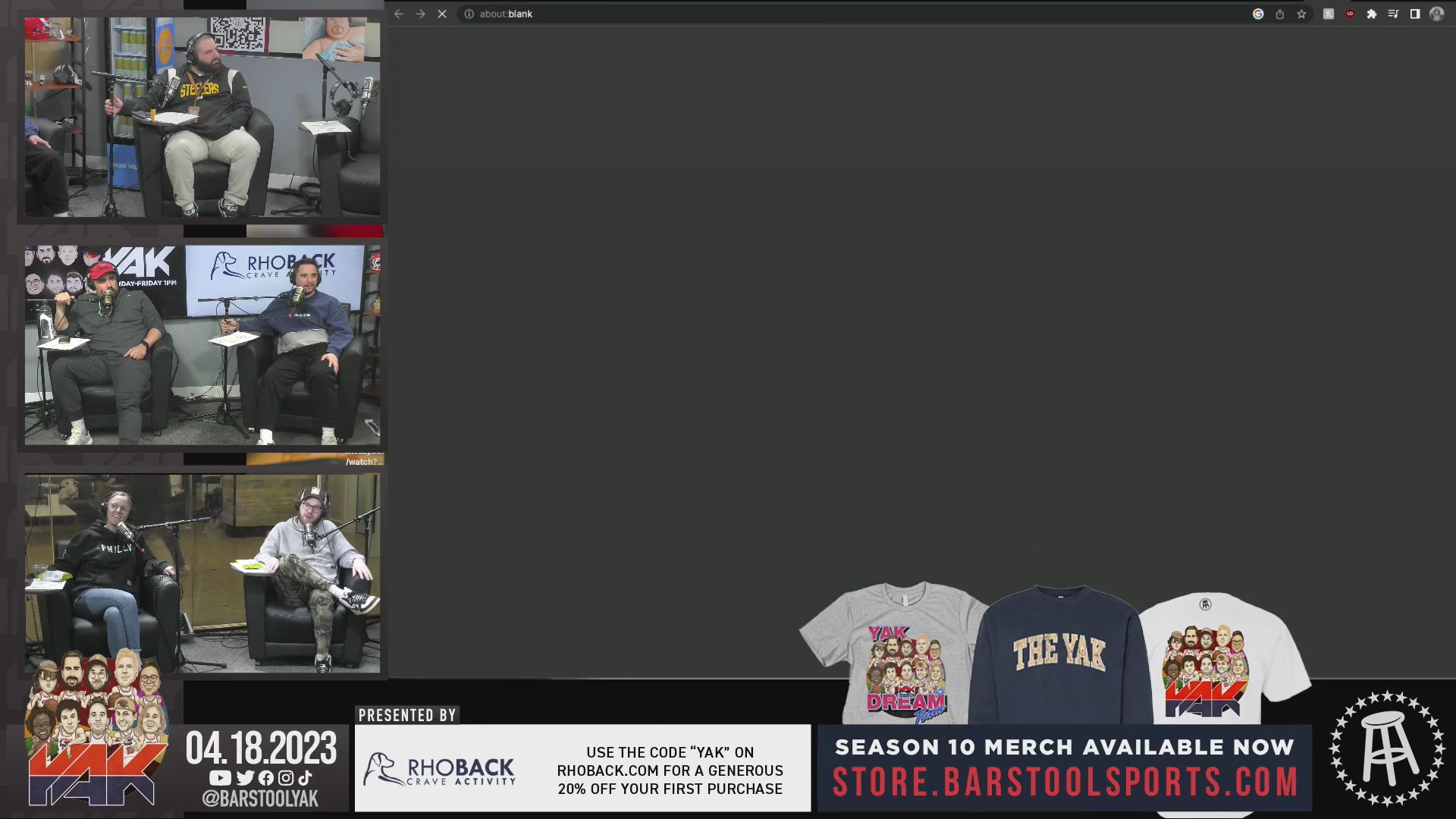Screen dimensions: 1456x819
Task: Click the browser back arrow
Action: coord(399,14)
